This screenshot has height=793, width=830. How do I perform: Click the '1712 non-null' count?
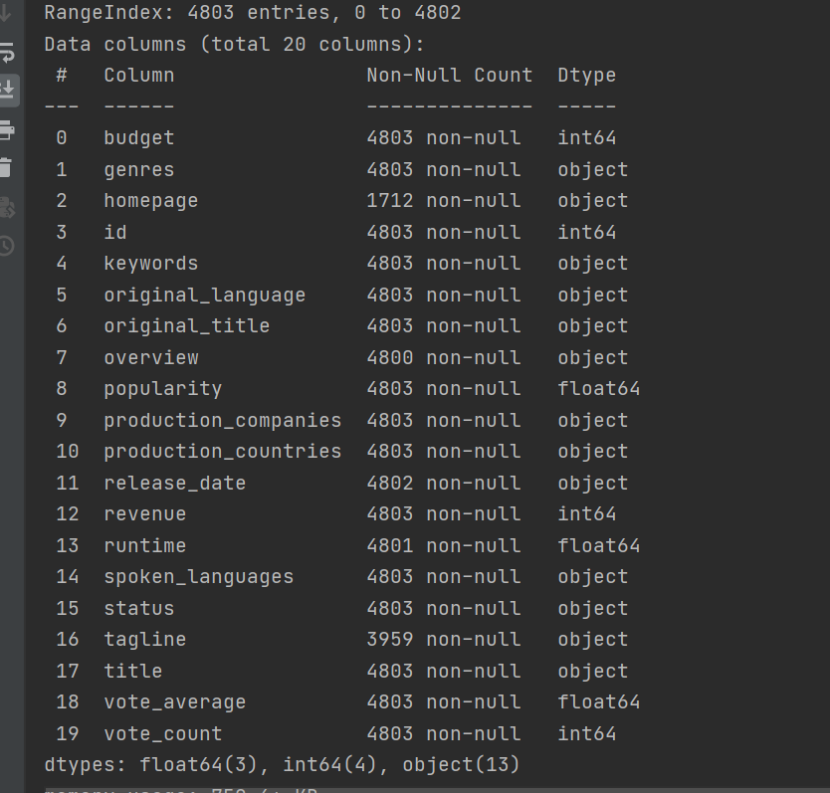443,200
